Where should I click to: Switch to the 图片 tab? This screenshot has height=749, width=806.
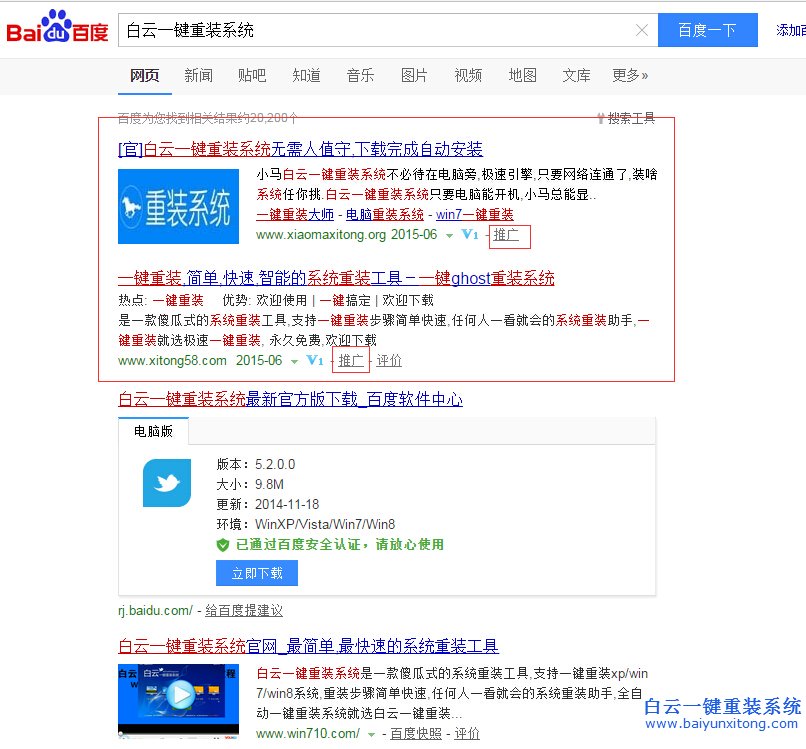[x=414, y=75]
